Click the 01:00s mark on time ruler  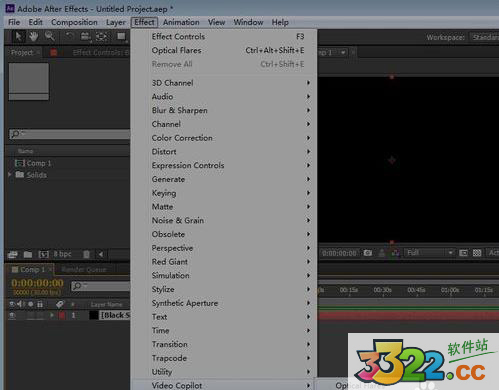point(450,290)
